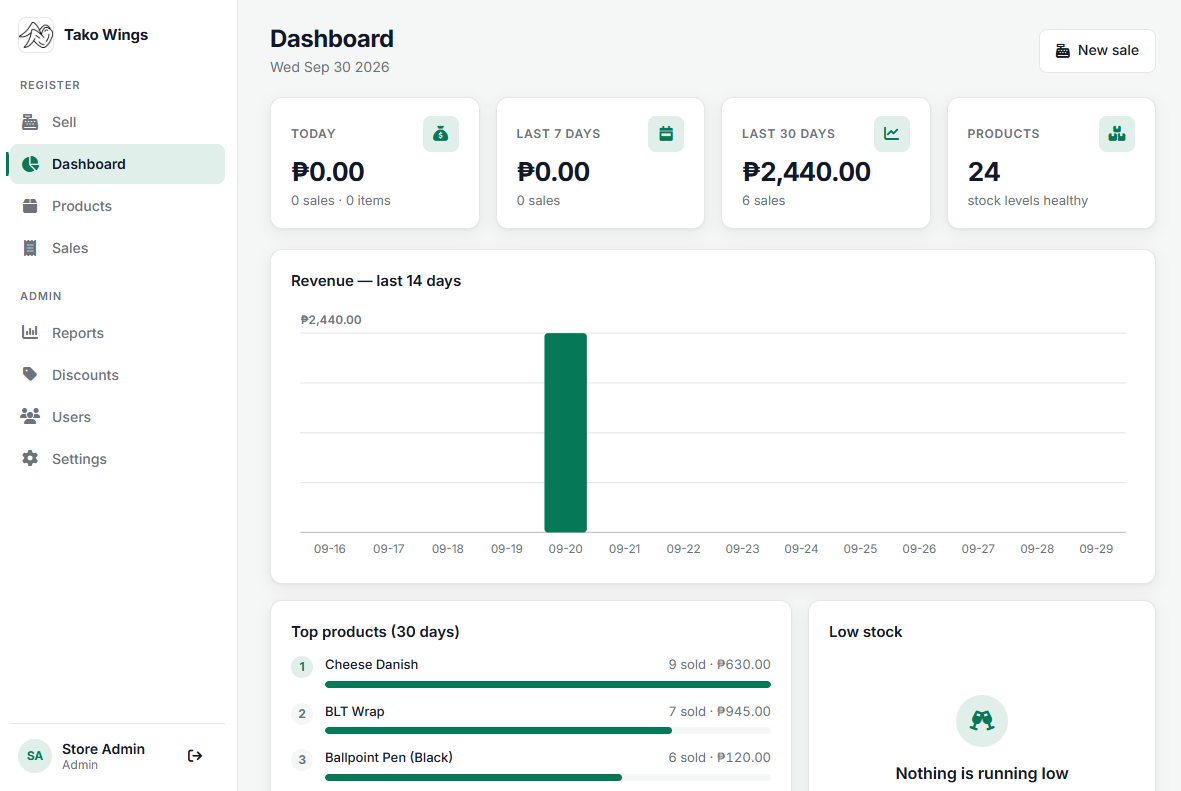
Task: Click the Products box icon
Action: pos(30,206)
